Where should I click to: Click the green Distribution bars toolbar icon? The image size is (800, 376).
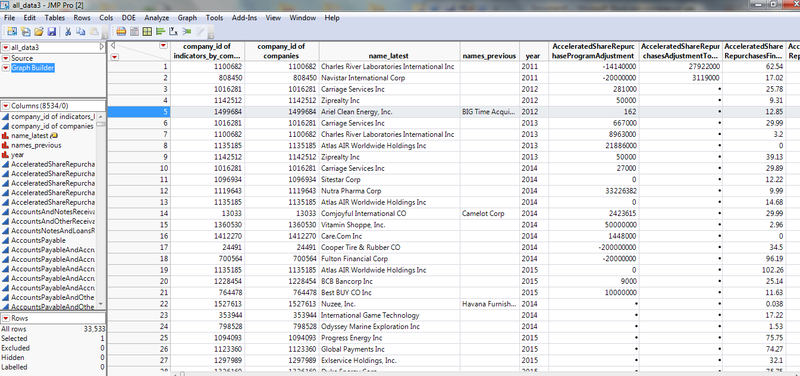(x=160, y=32)
